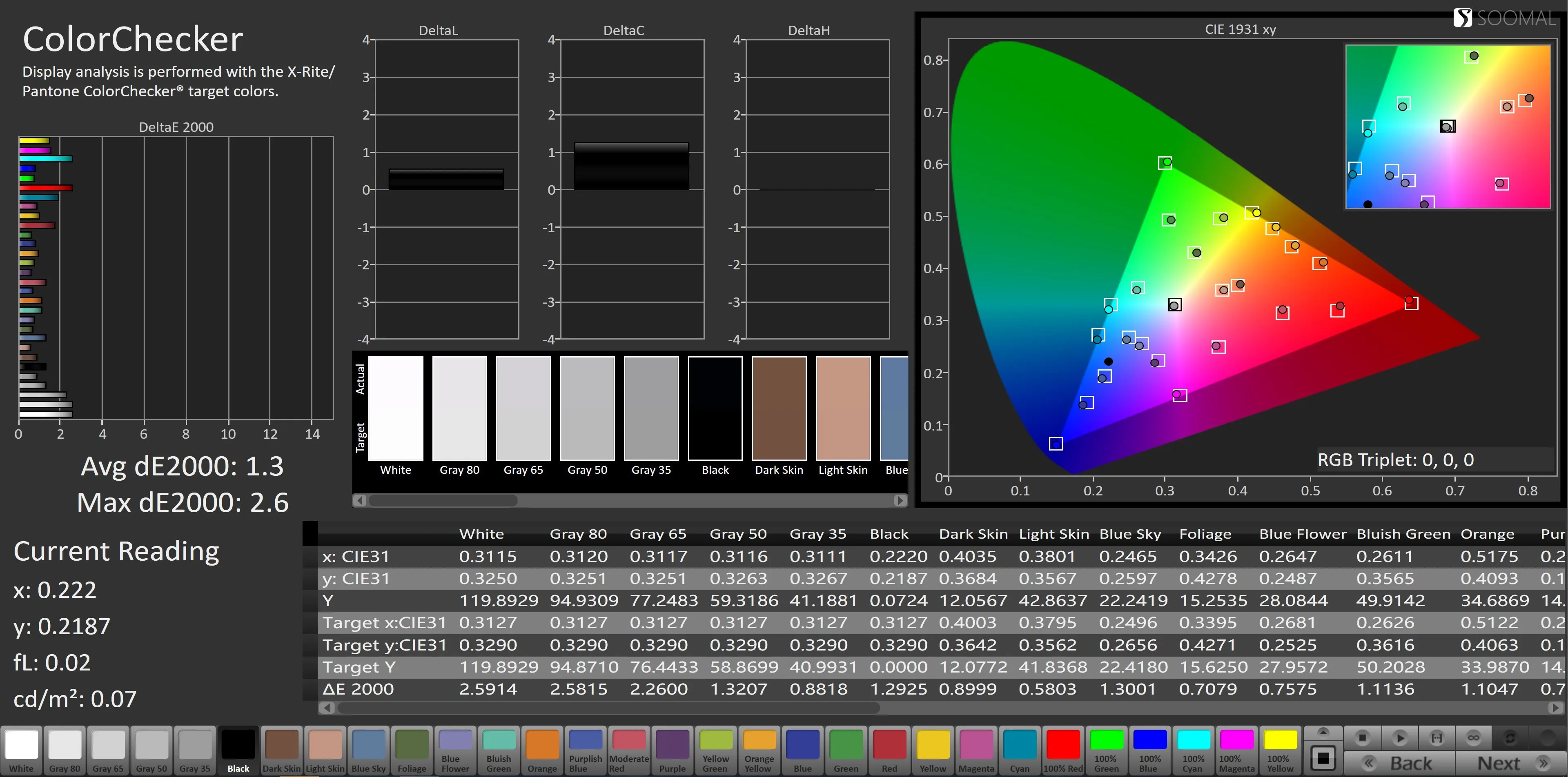Go to the Back page
This screenshot has width=1568, height=777.
(x=1399, y=763)
